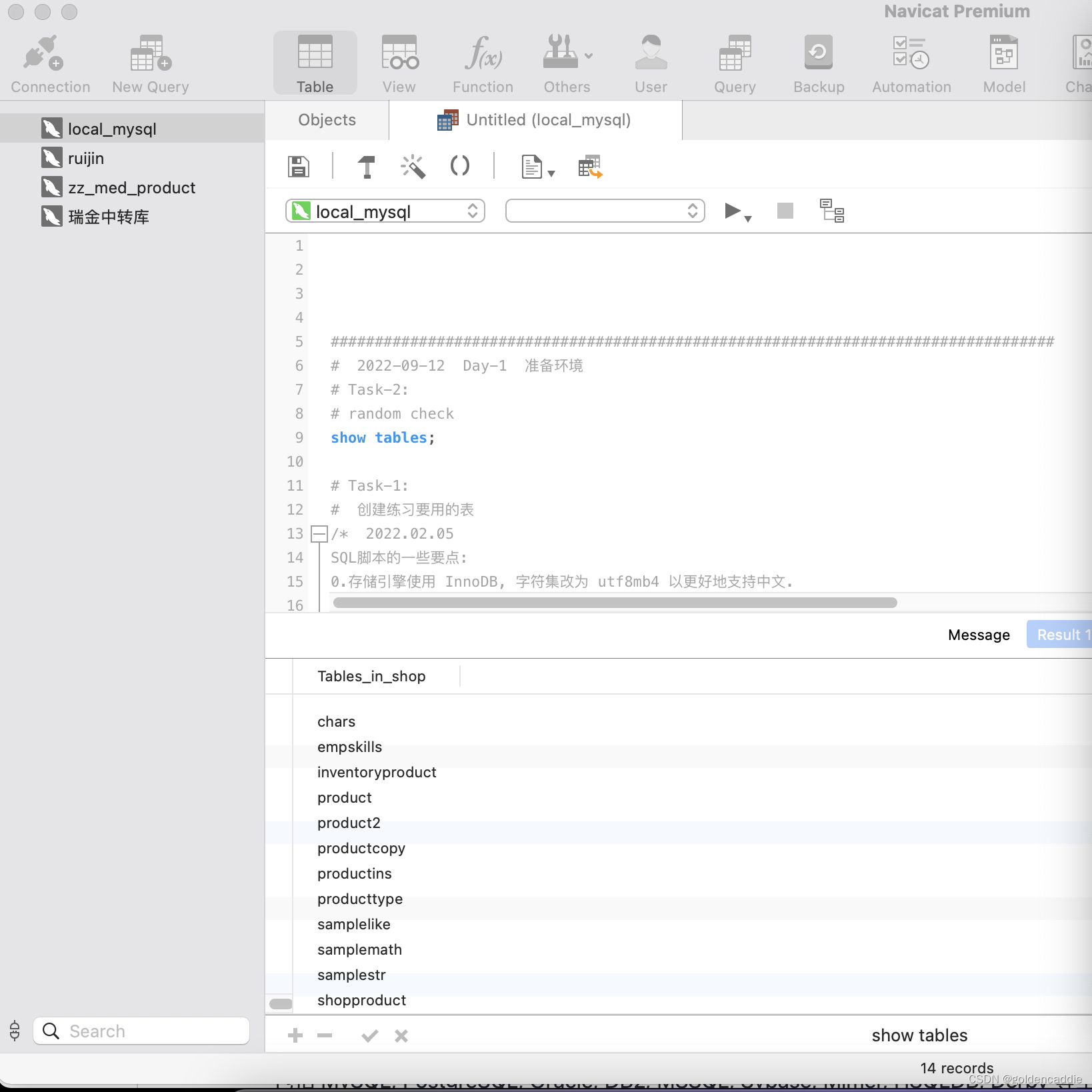Select ruijin connection in sidebar
The image size is (1092, 1092).
pyautogui.click(x=132, y=158)
